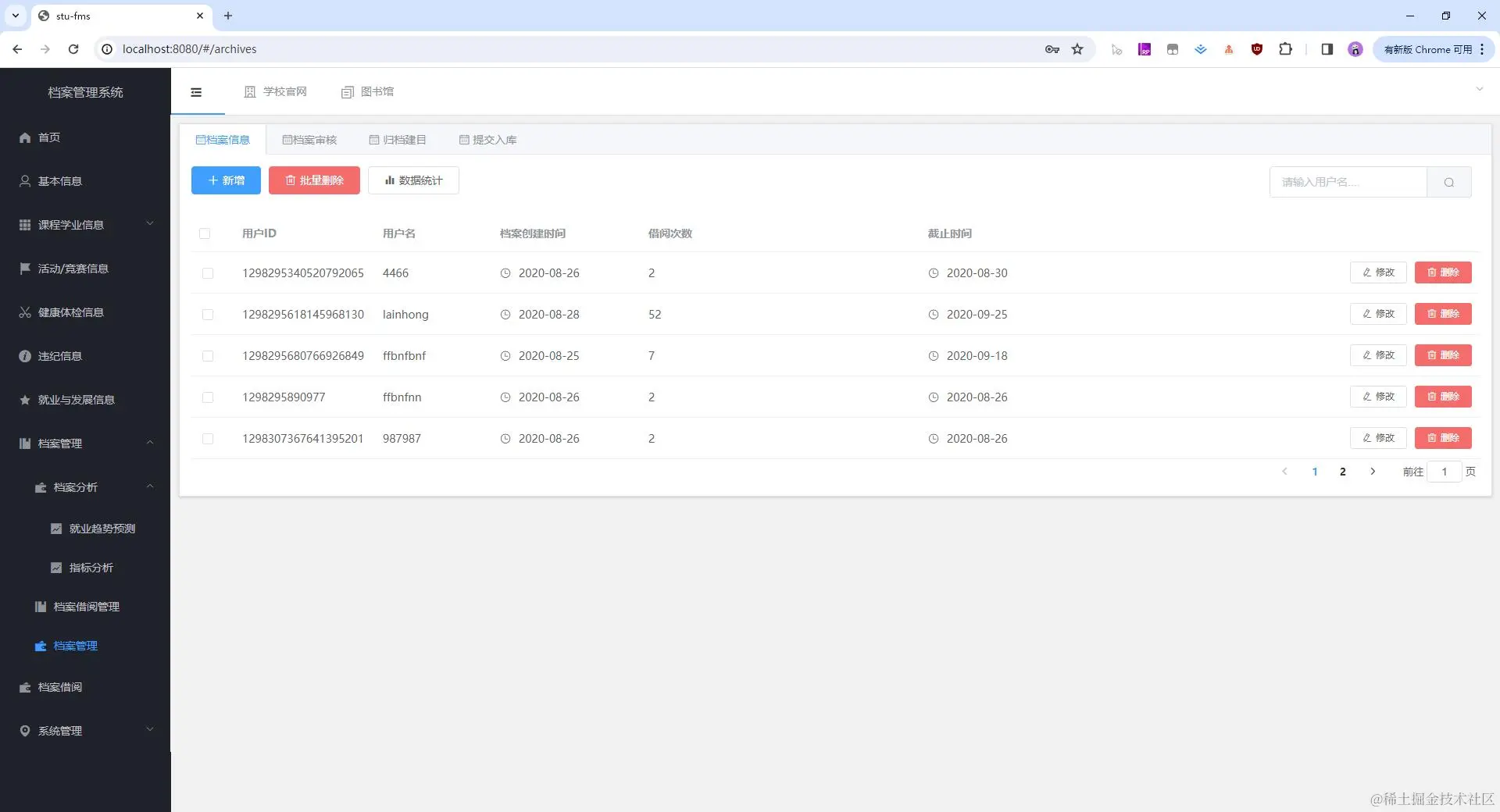This screenshot has width=1500, height=812.
Task: Switch to the 档案信息 tab
Action: pyautogui.click(x=223, y=140)
